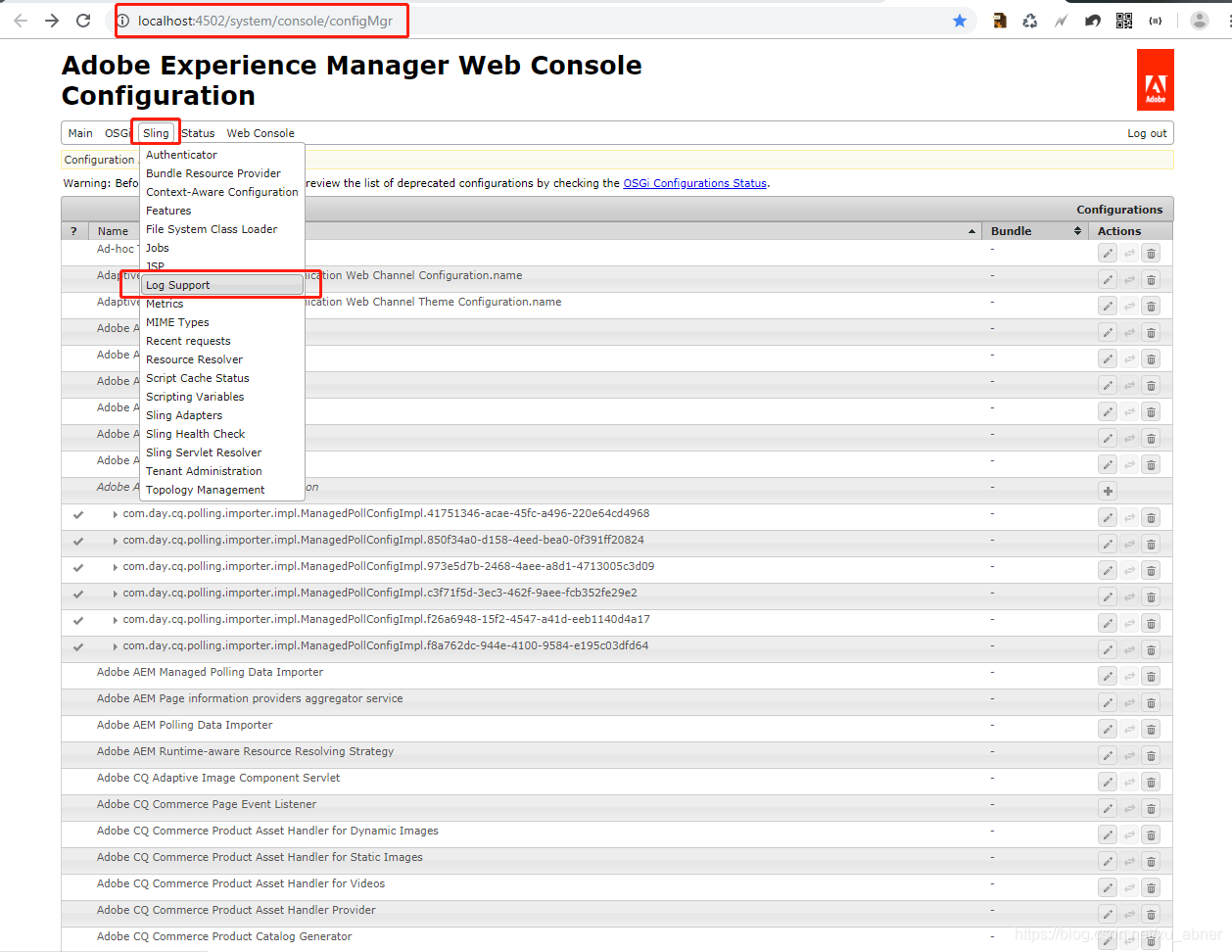1232x952 pixels.
Task: Delete Adobe AEM Managed Polling Data Importer
Action: (1151, 677)
